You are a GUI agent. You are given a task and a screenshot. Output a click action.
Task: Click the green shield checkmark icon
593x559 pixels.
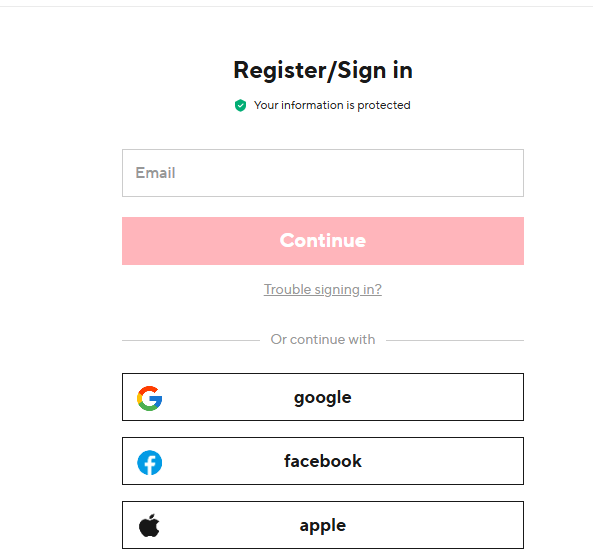pyautogui.click(x=240, y=106)
